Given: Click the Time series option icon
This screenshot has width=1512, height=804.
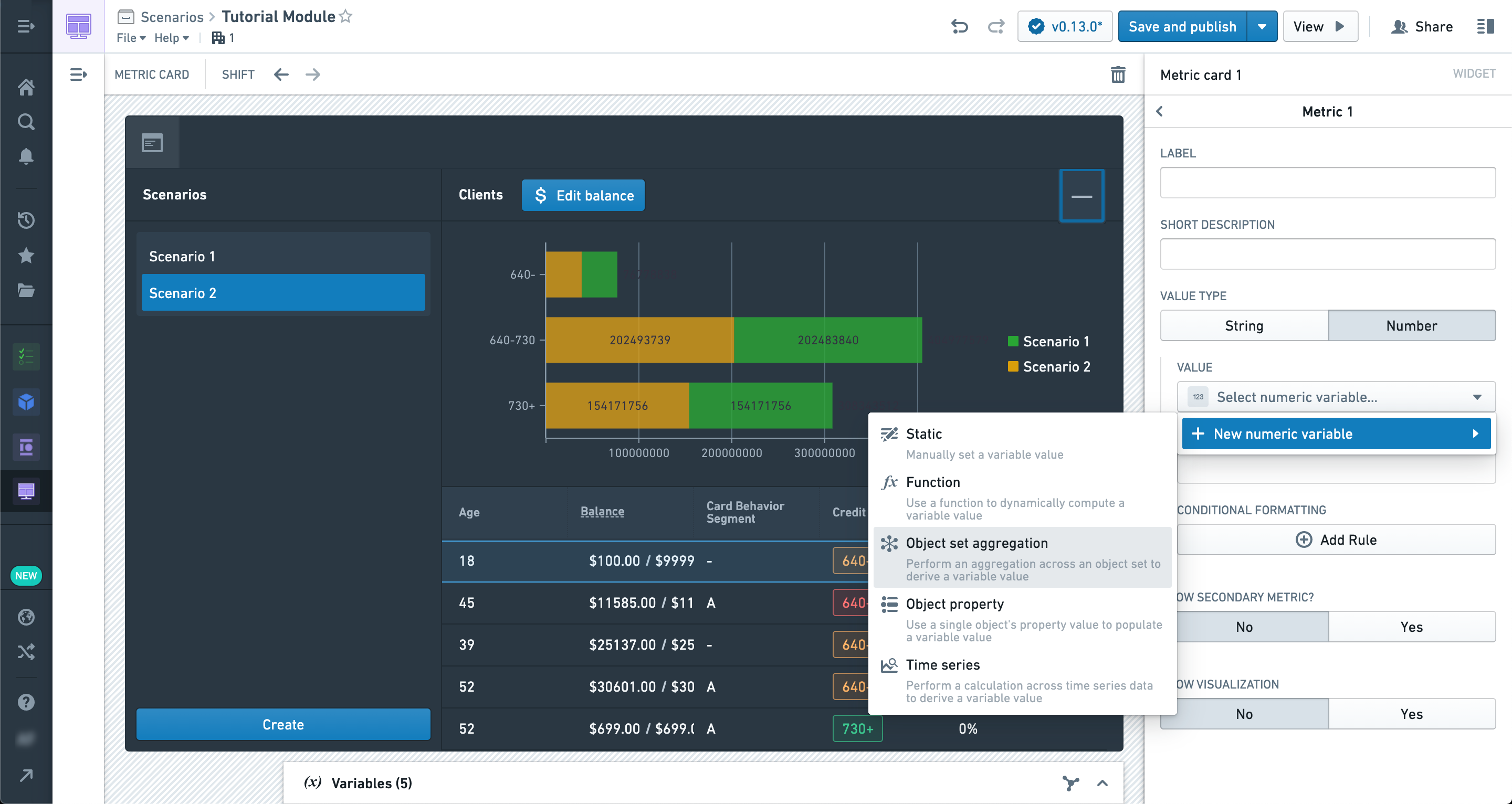Looking at the screenshot, I should (x=889, y=665).
